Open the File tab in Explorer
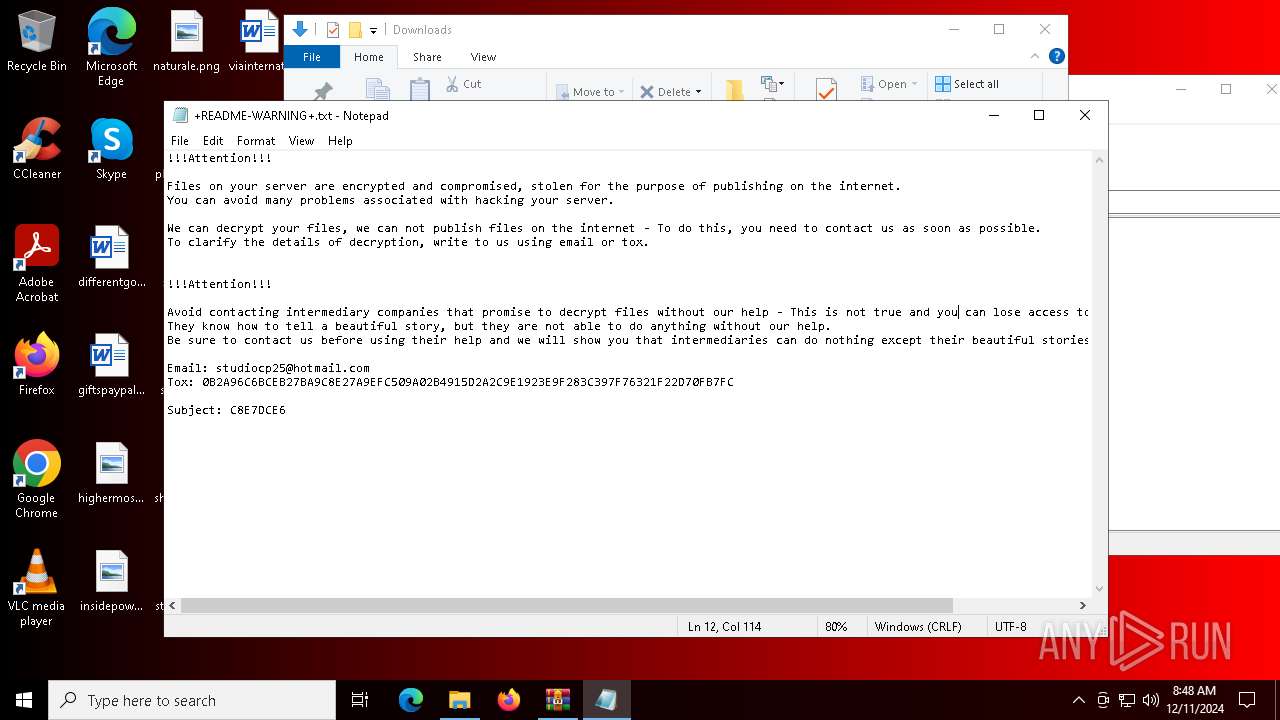 312,57
